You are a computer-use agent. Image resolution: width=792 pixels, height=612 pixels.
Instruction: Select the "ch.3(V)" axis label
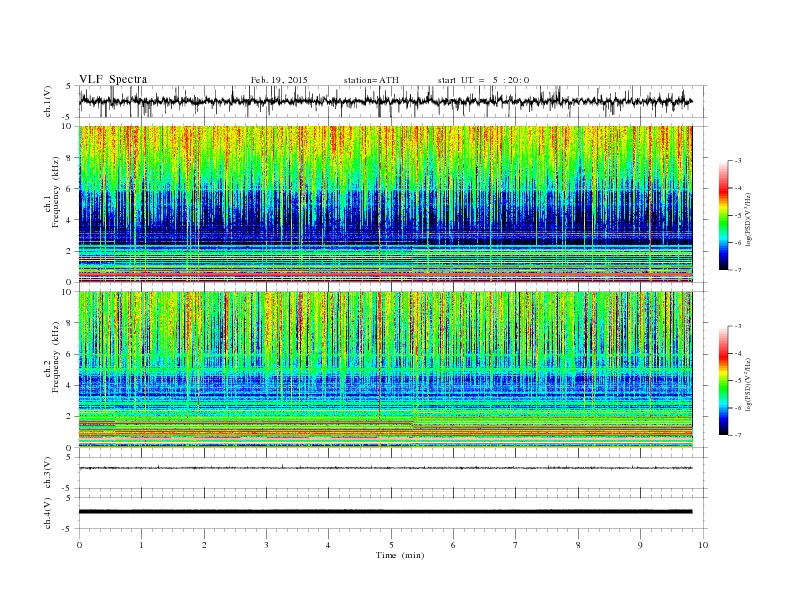pyautogui.click(x=48, y=473)
